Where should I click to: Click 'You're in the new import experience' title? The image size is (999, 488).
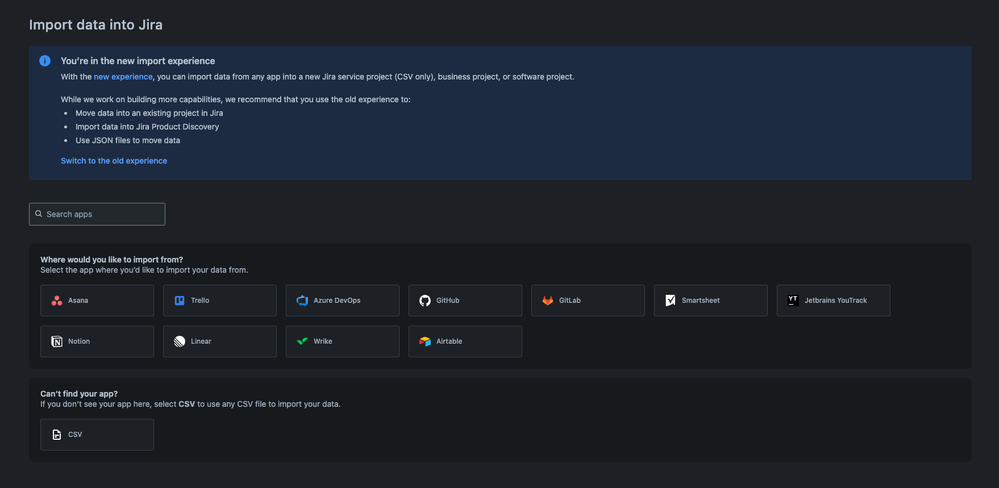[138, 61]
